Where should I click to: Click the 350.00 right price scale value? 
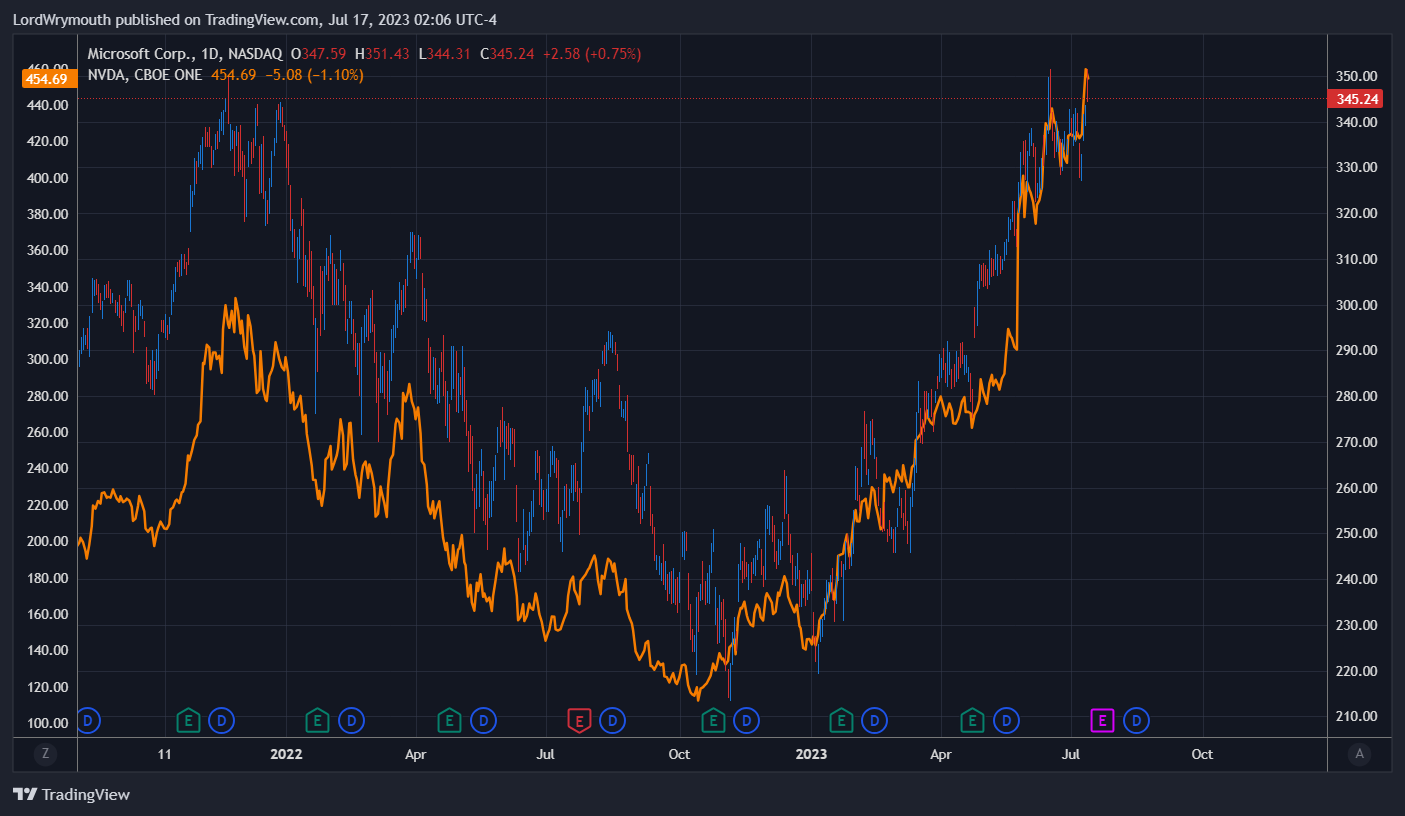(x=1358, y=76)
